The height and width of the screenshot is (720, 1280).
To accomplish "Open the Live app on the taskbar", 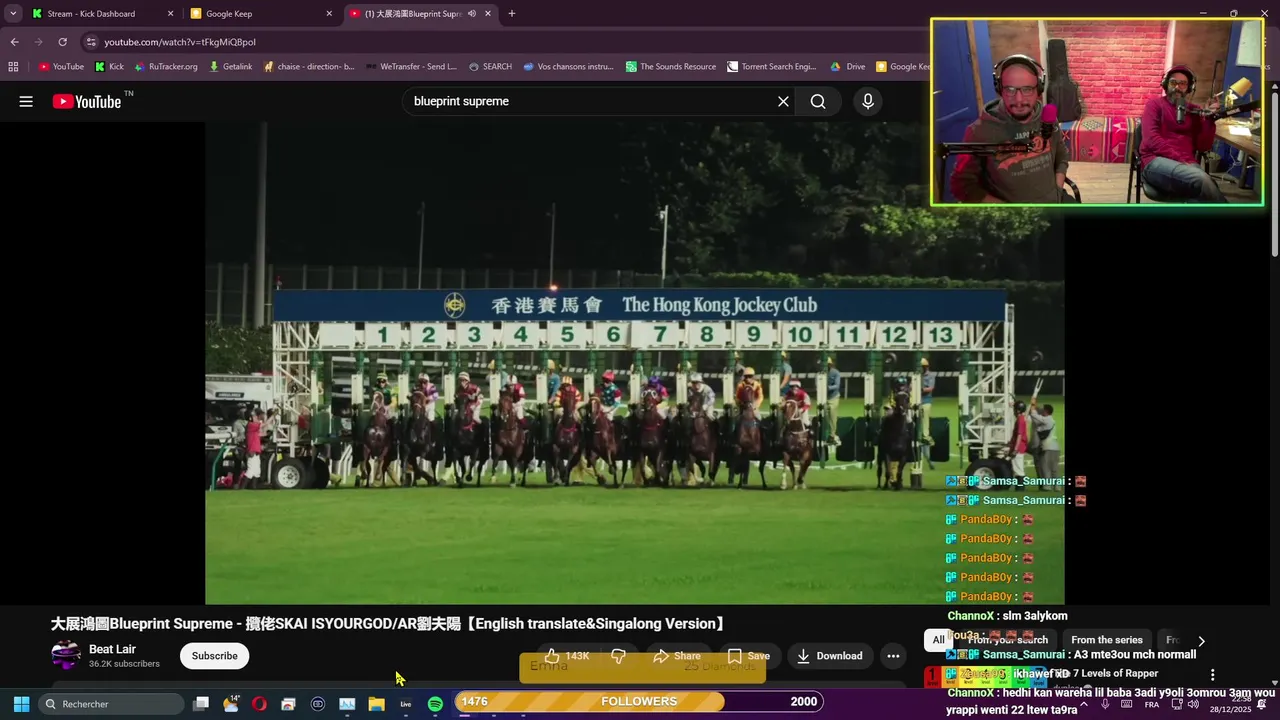I will [x=405, y=704].
